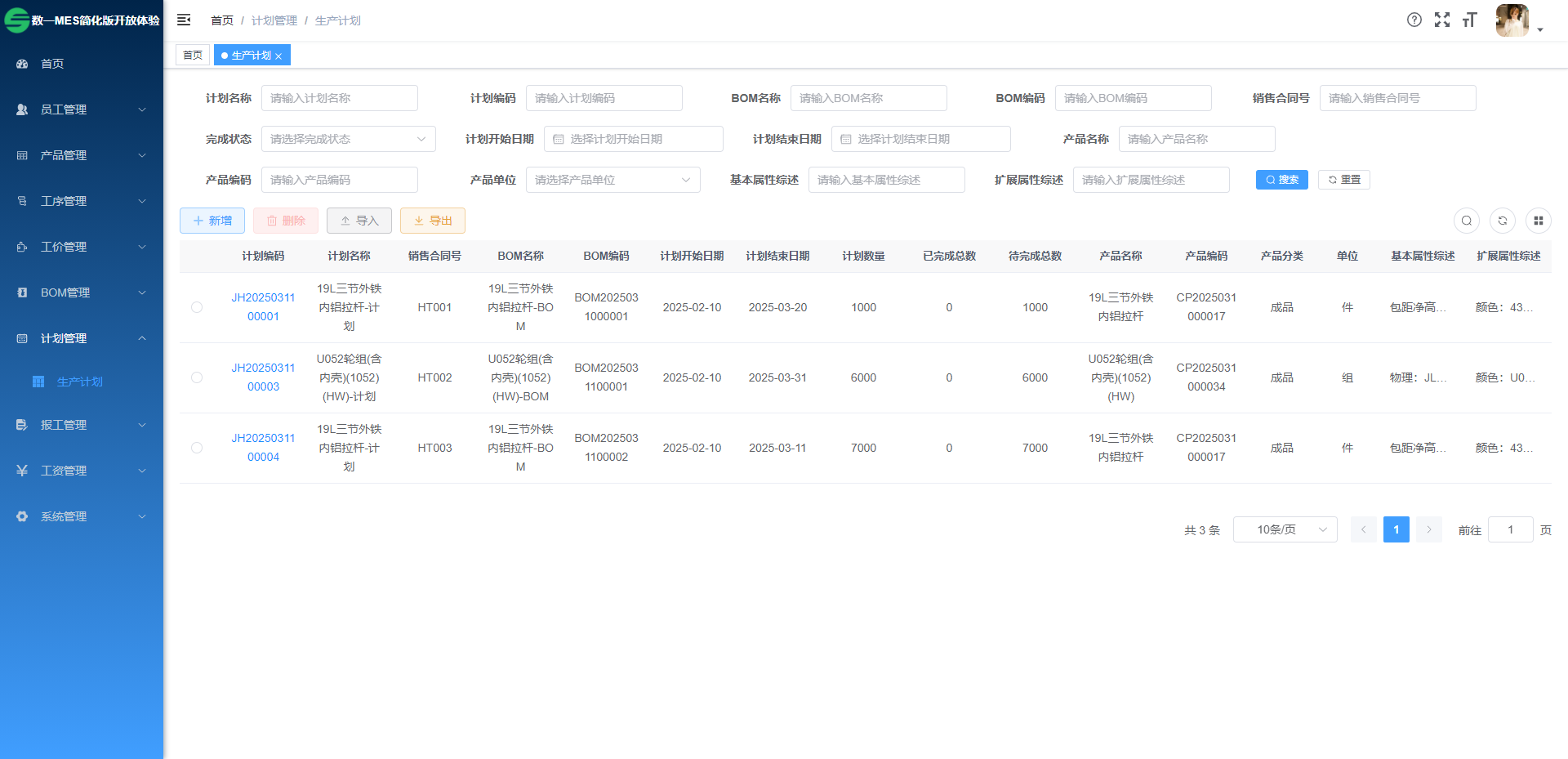Click the round refresh icon above table
The height and width of the screenshot is (759, 1568).
(x=1503, y=221)
